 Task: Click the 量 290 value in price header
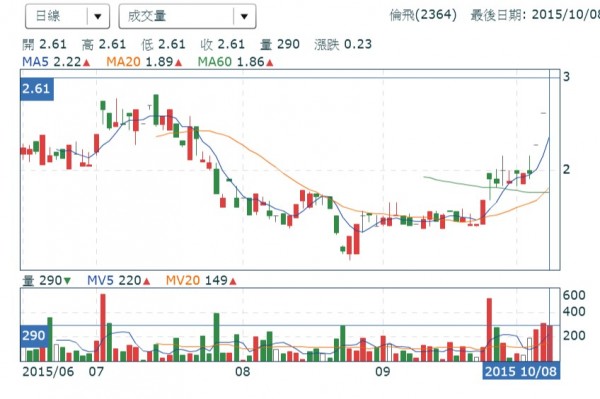point(280,44)
